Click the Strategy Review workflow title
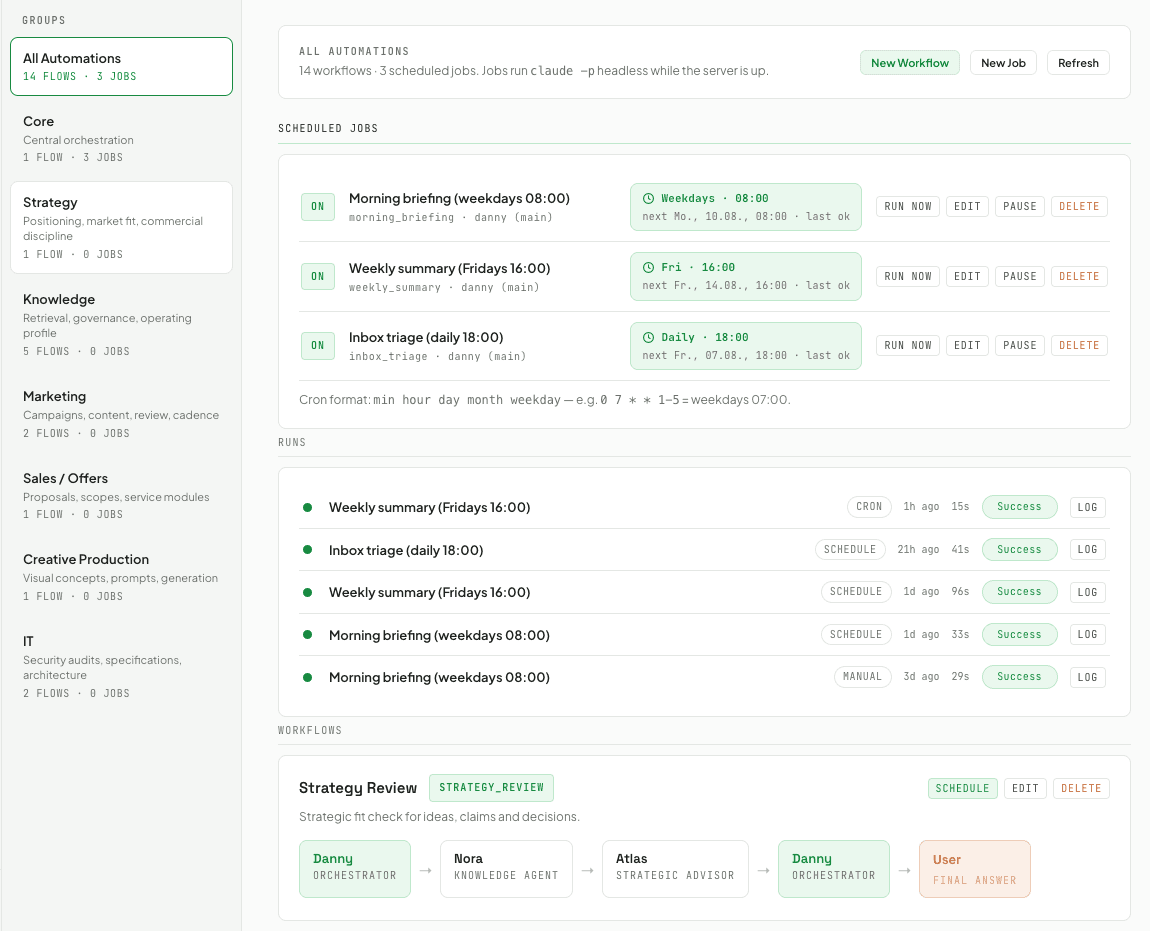Screen dimensions: 1150x931 point(358,788)
